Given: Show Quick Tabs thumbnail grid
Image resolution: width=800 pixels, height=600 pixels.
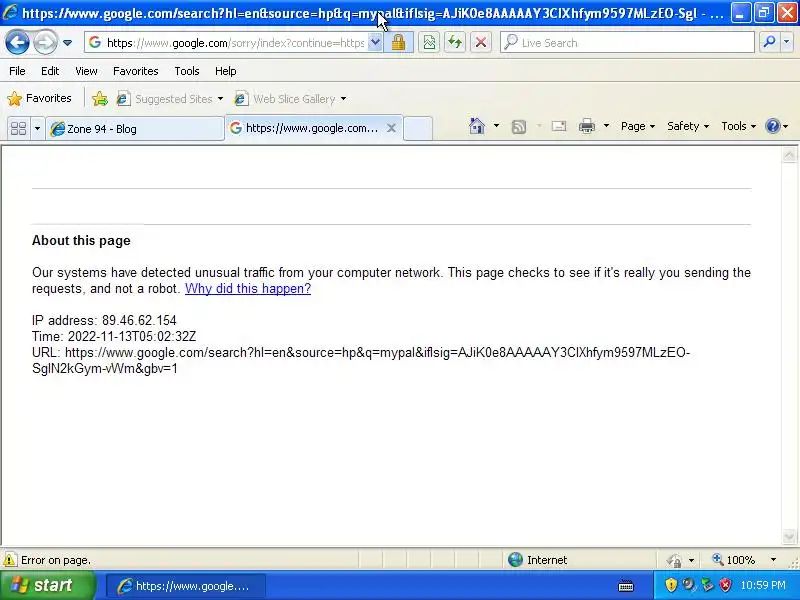Looking at the screenshot, I should click(18, 128).
